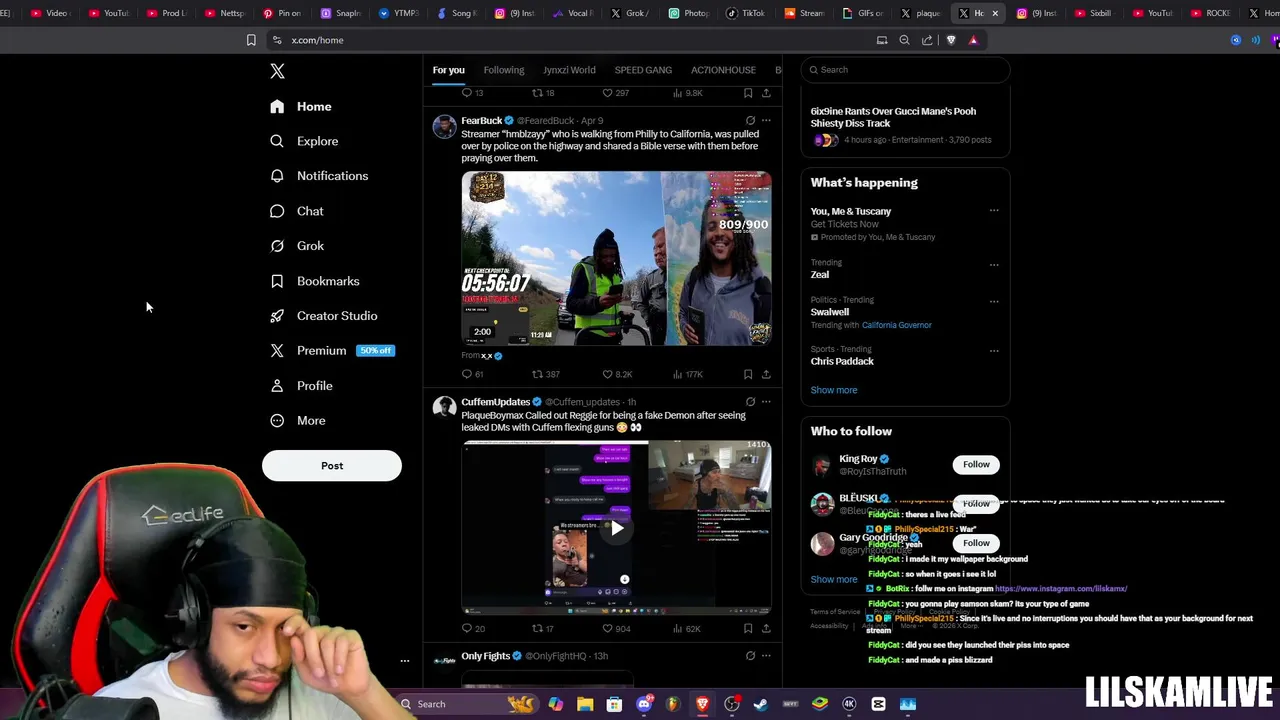Image resolution: width=1280 pixels, height=720 pixels.
Task: Open options for the Swalwell trend
Action: click(x=994, y=301)
